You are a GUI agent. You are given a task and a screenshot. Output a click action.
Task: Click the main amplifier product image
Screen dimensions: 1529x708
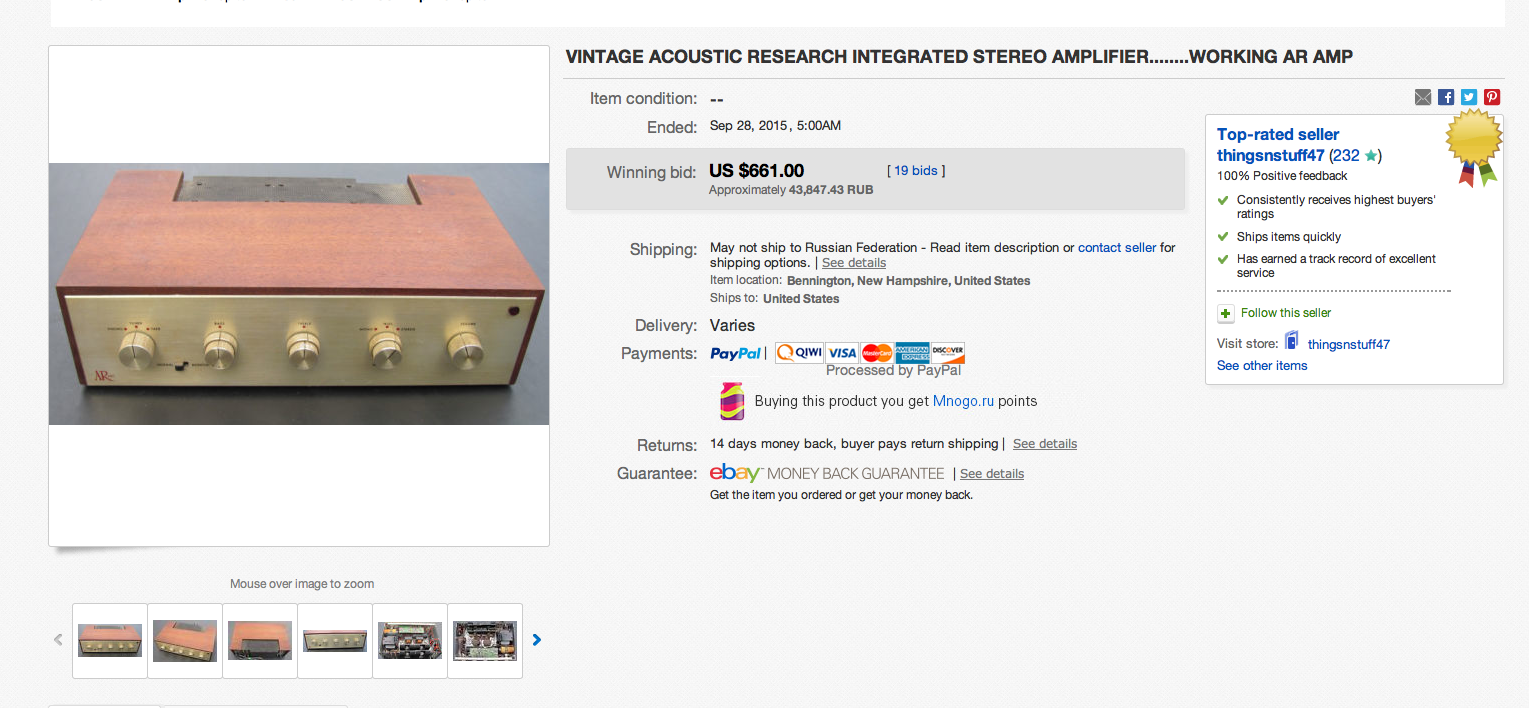click(x=299, y=294)
